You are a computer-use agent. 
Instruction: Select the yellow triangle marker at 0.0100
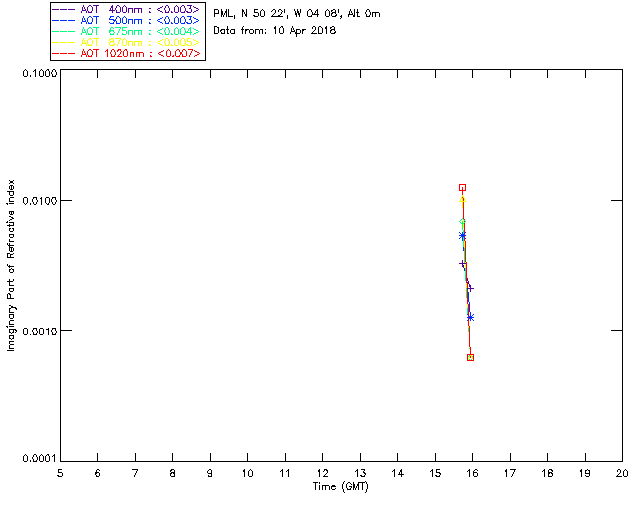[462, 200]
